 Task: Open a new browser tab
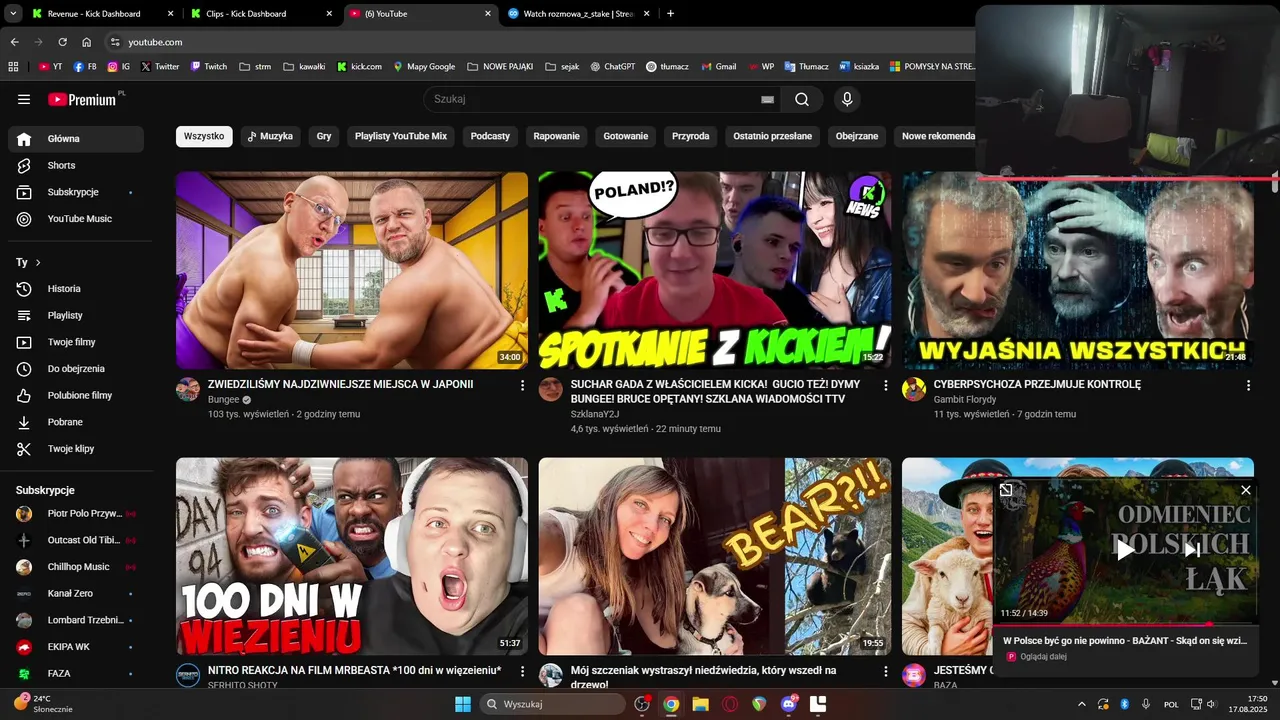(x=670, y=14)
